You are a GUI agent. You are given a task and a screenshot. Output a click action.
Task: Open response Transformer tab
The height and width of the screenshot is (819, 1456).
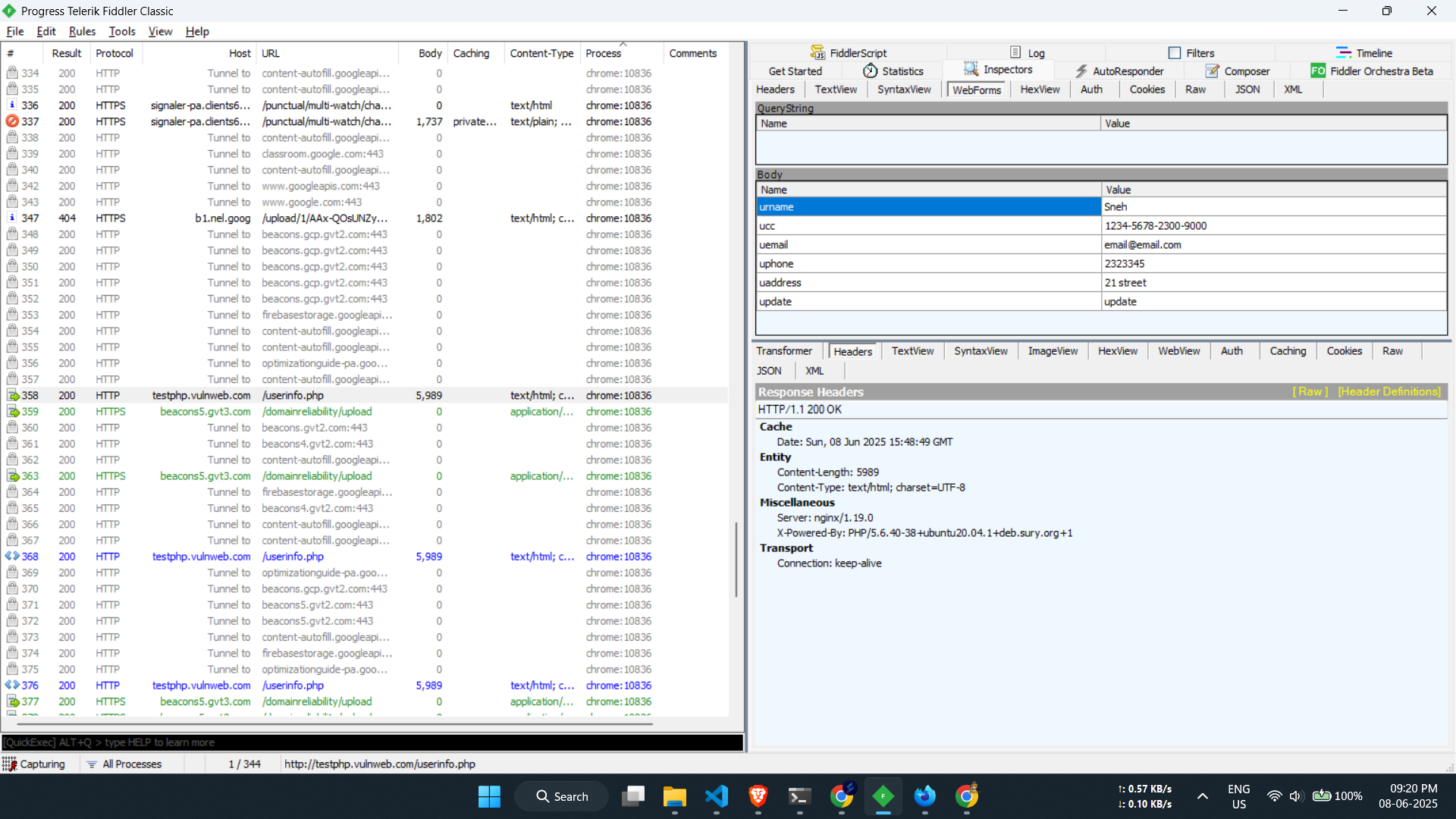click(784, 351)
